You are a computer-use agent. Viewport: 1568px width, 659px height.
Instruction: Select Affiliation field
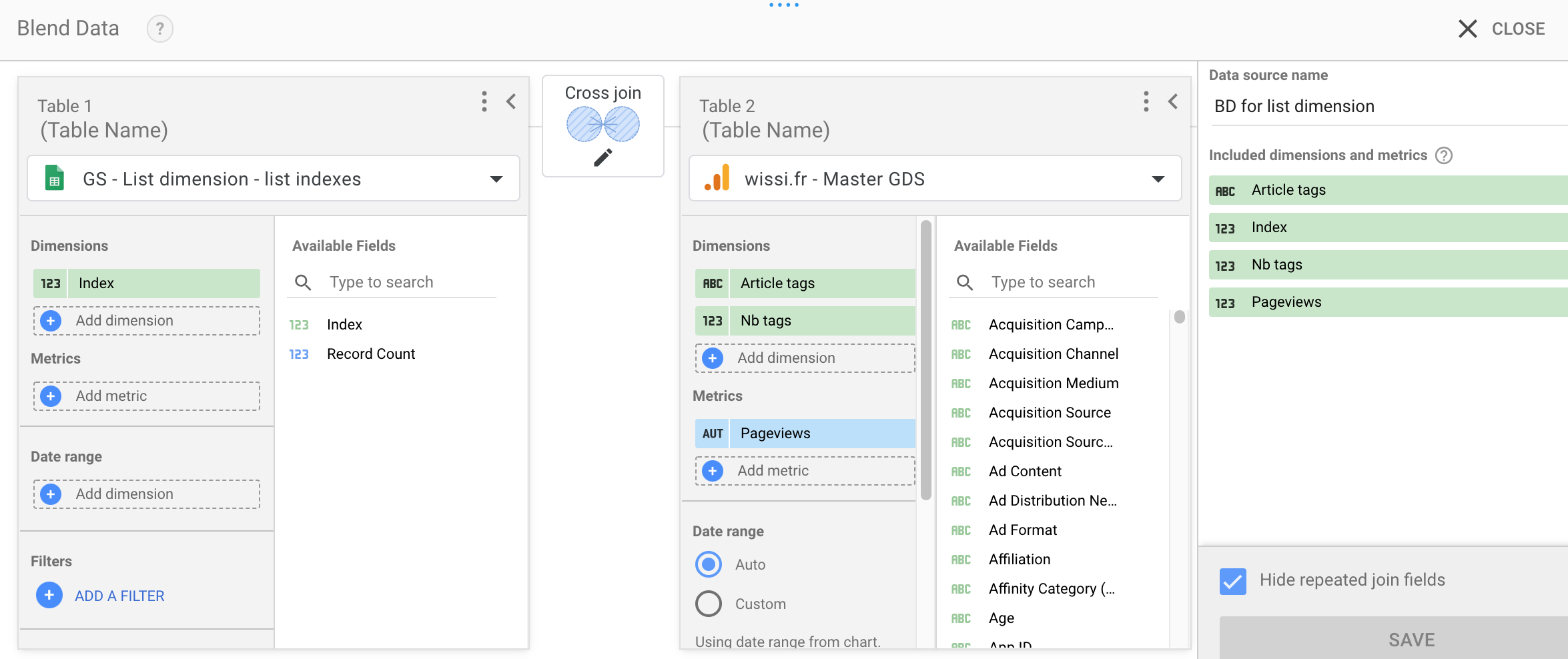[x=1020, y=560]
